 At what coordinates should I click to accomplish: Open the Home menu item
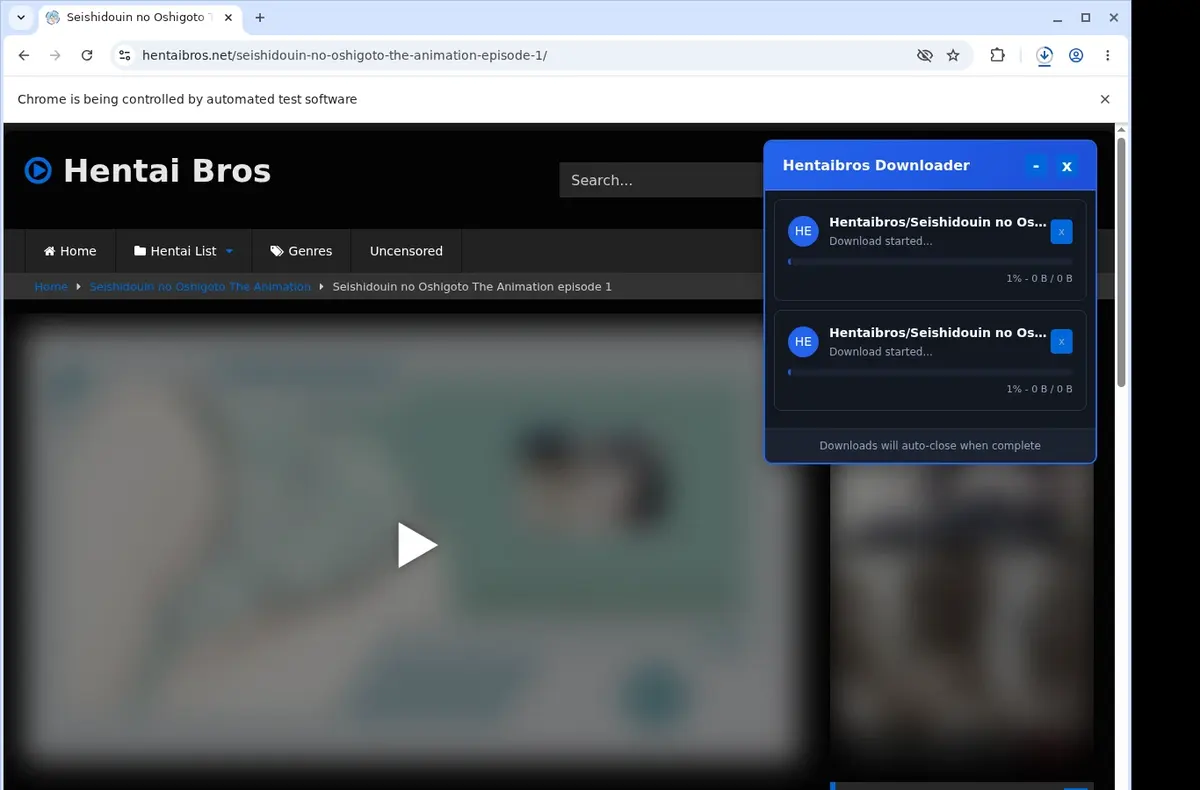coord(70,251)
